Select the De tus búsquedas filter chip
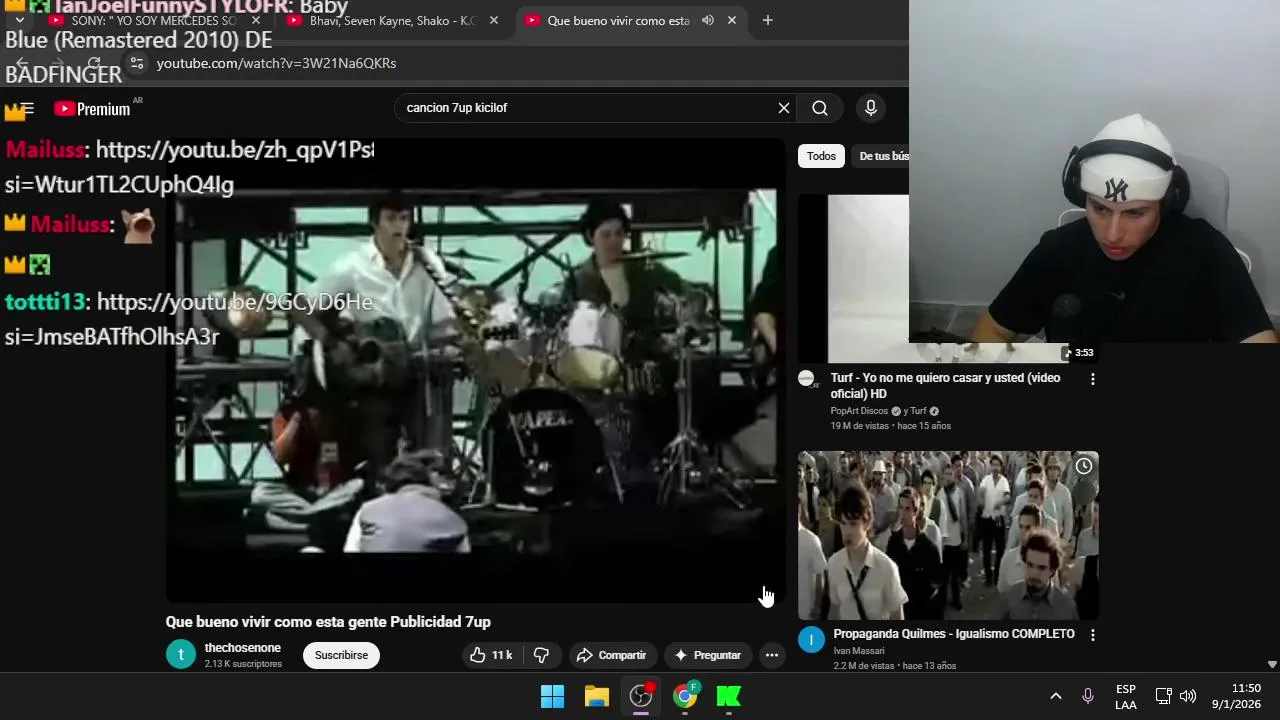The image size is (1280, 720). point(883,156)
